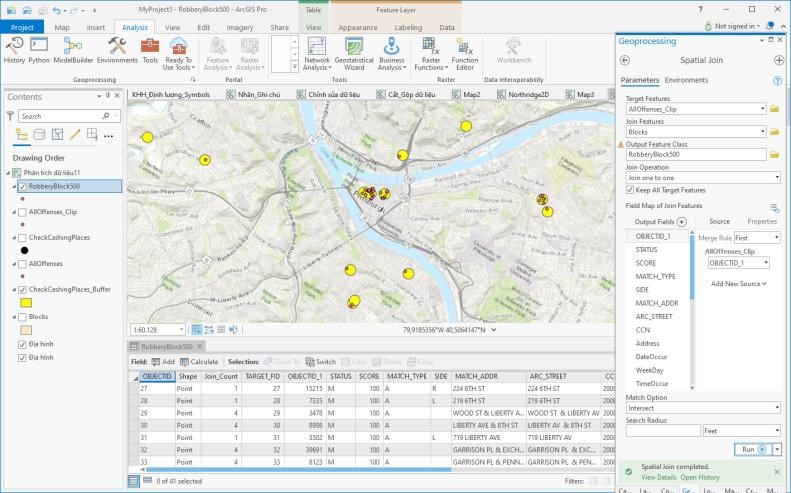
Task: Open Raster Functions pane
Action: click(431, 53)
